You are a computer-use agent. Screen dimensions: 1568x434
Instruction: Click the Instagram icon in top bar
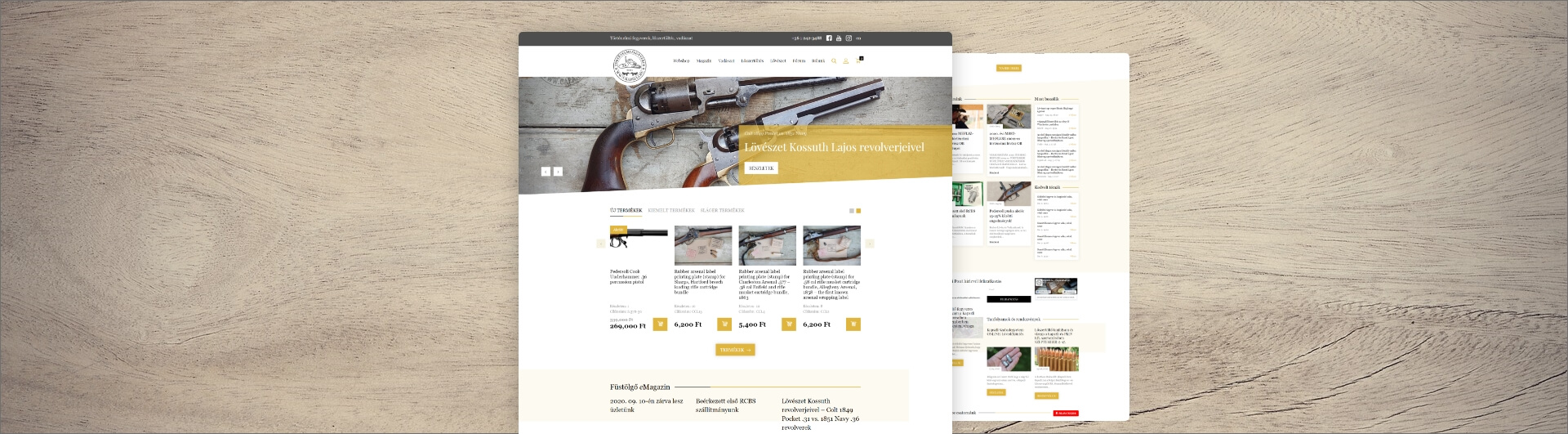click(x=849, y=38)
